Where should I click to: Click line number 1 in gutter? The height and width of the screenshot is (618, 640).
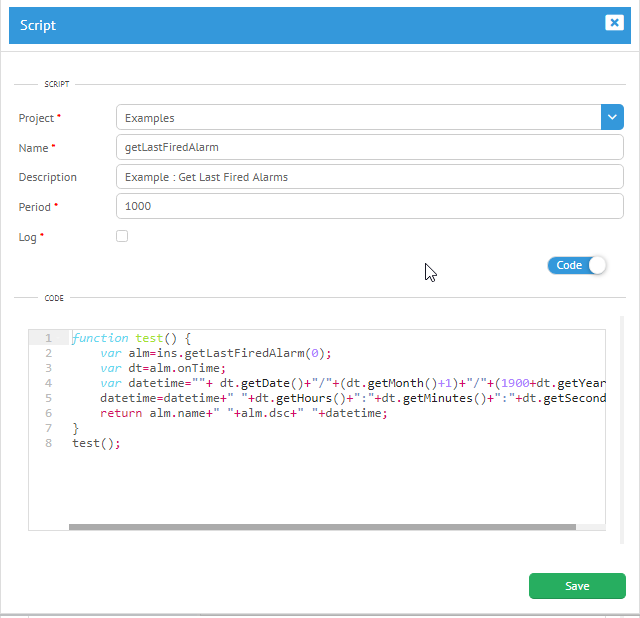(x=49, y=338)
